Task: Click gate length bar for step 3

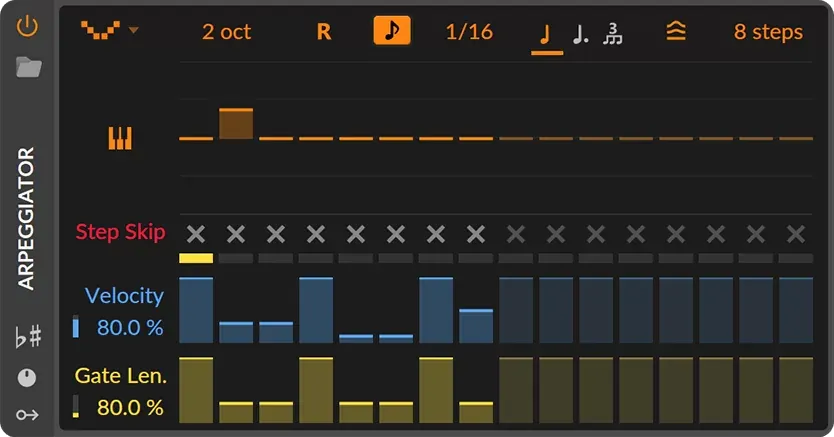Action: pos(276,413)
